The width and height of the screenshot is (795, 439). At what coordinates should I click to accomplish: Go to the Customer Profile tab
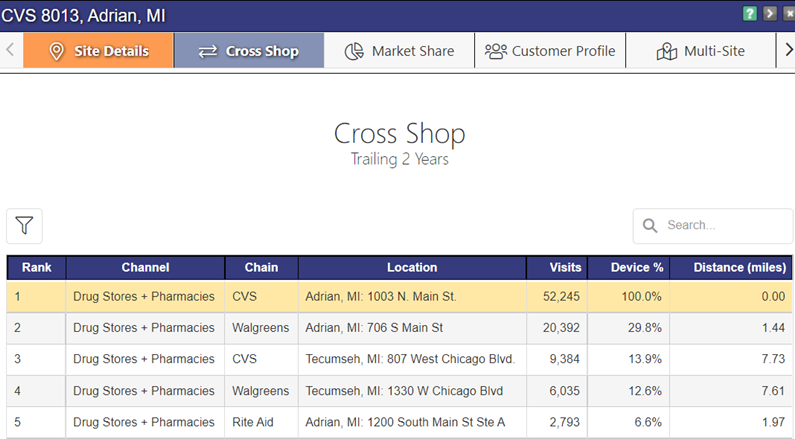point(550,51)
